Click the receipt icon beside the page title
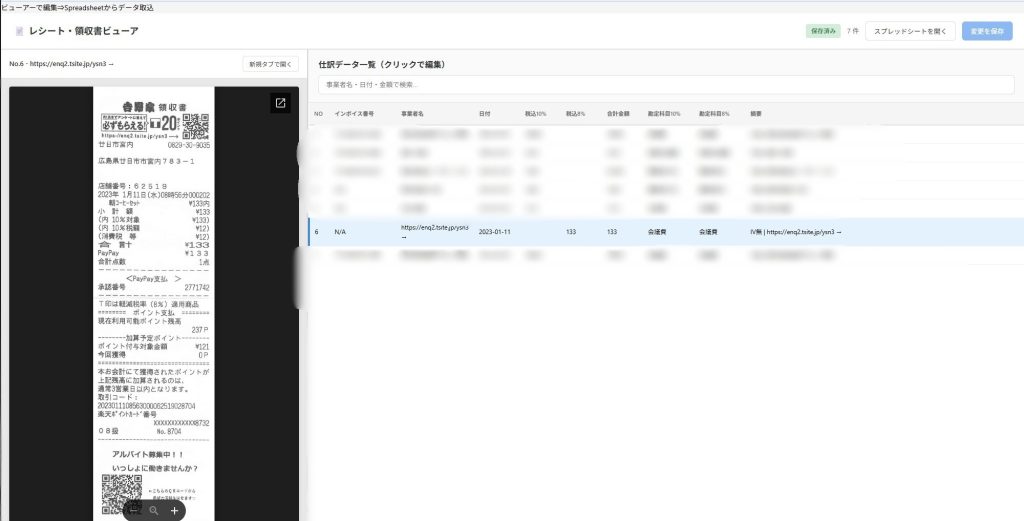 point(19,31)
